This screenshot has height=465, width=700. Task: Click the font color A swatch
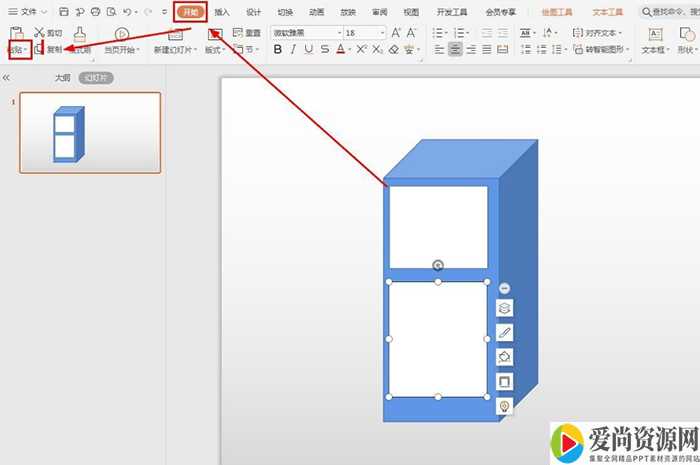pos(340,49)
